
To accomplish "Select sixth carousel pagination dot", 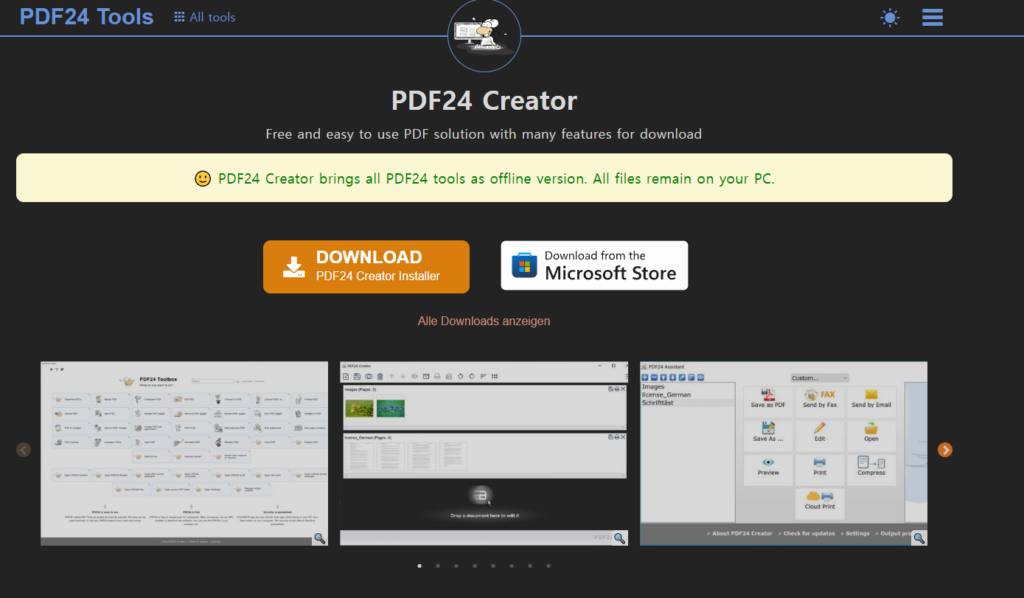I will click(511, 566).
